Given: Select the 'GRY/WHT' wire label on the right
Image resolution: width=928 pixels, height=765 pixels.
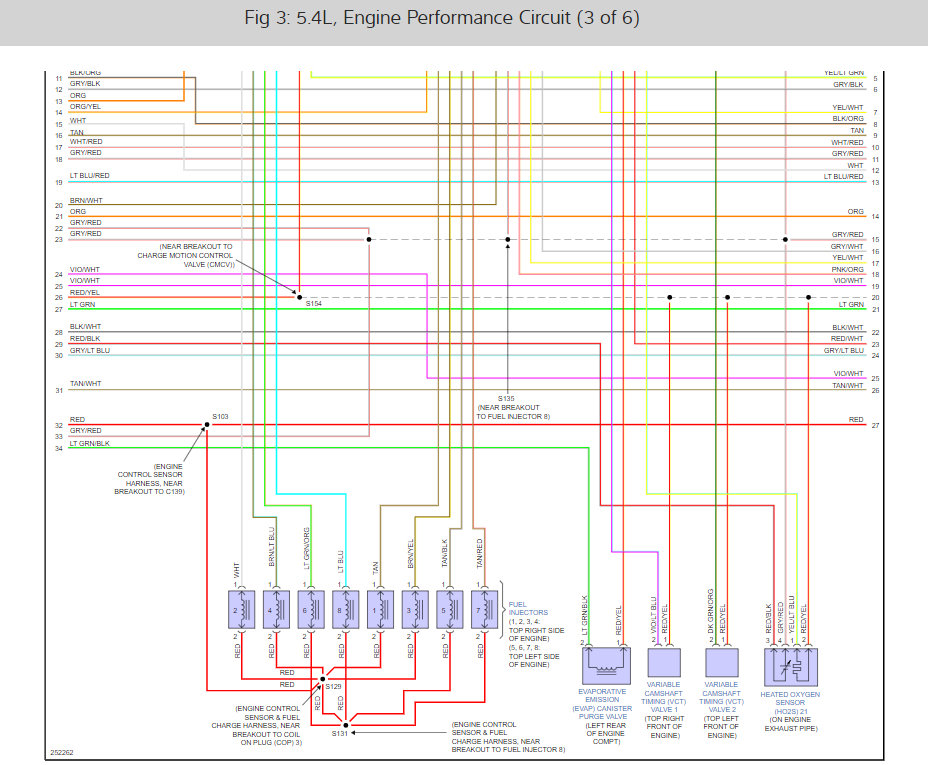Looking at the screenshot, I should coord(847,246).
